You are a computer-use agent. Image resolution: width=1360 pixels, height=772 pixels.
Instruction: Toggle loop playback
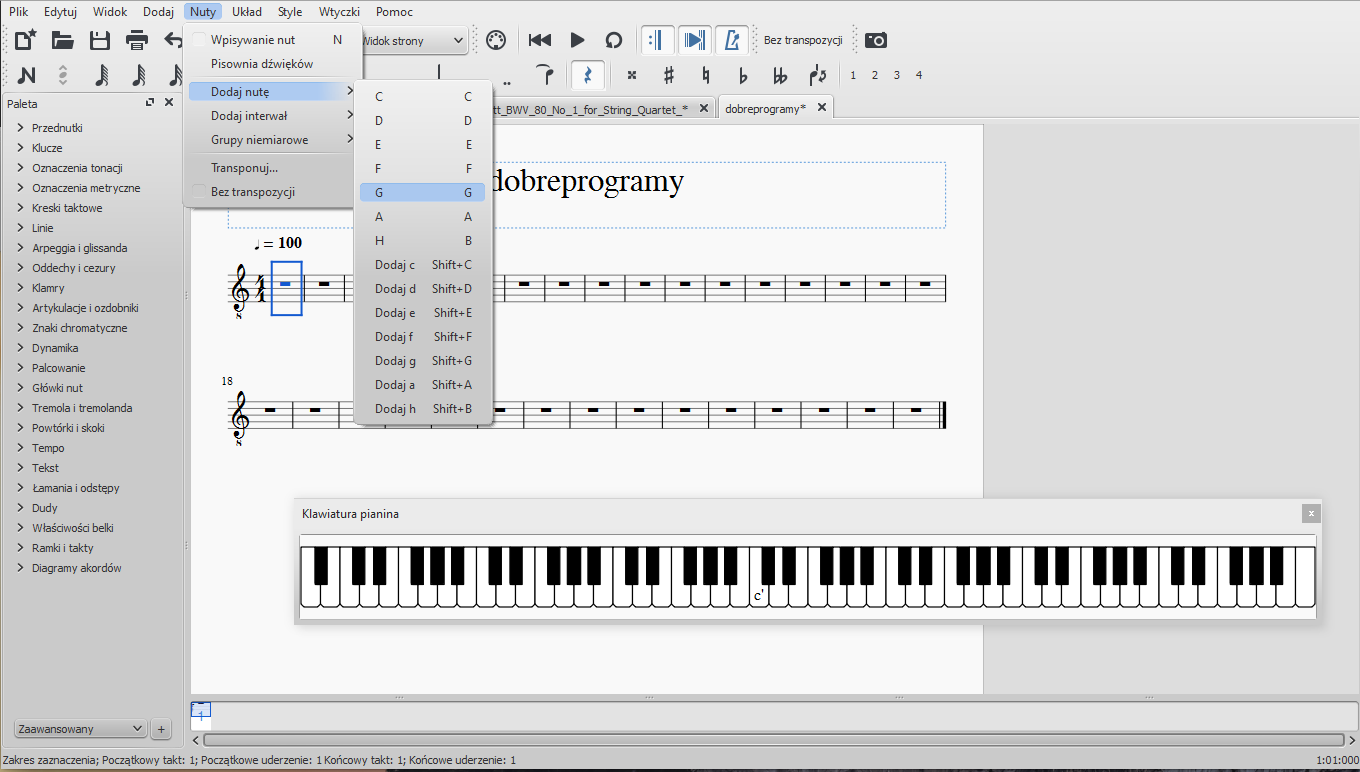[x=614, y=40]
